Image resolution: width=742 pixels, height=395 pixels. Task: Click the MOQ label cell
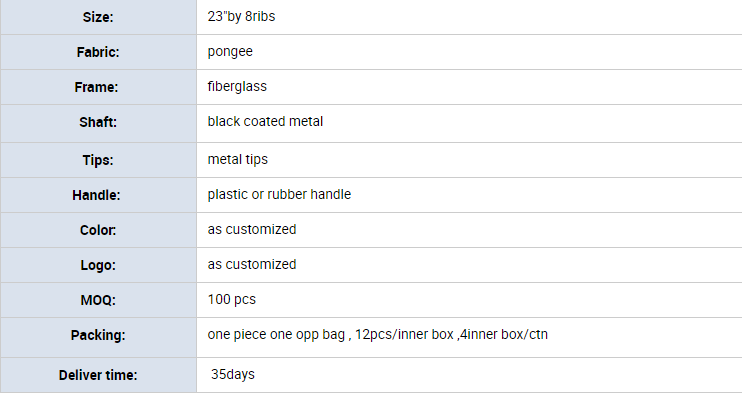pyautogui.click(x=98, y=300)
